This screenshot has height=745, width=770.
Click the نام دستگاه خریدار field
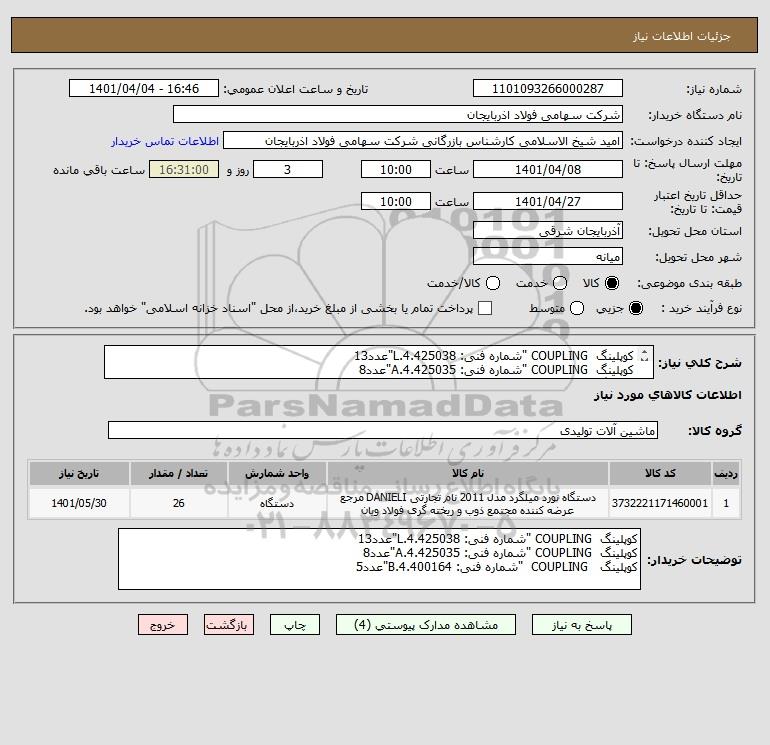pos(398,114)
